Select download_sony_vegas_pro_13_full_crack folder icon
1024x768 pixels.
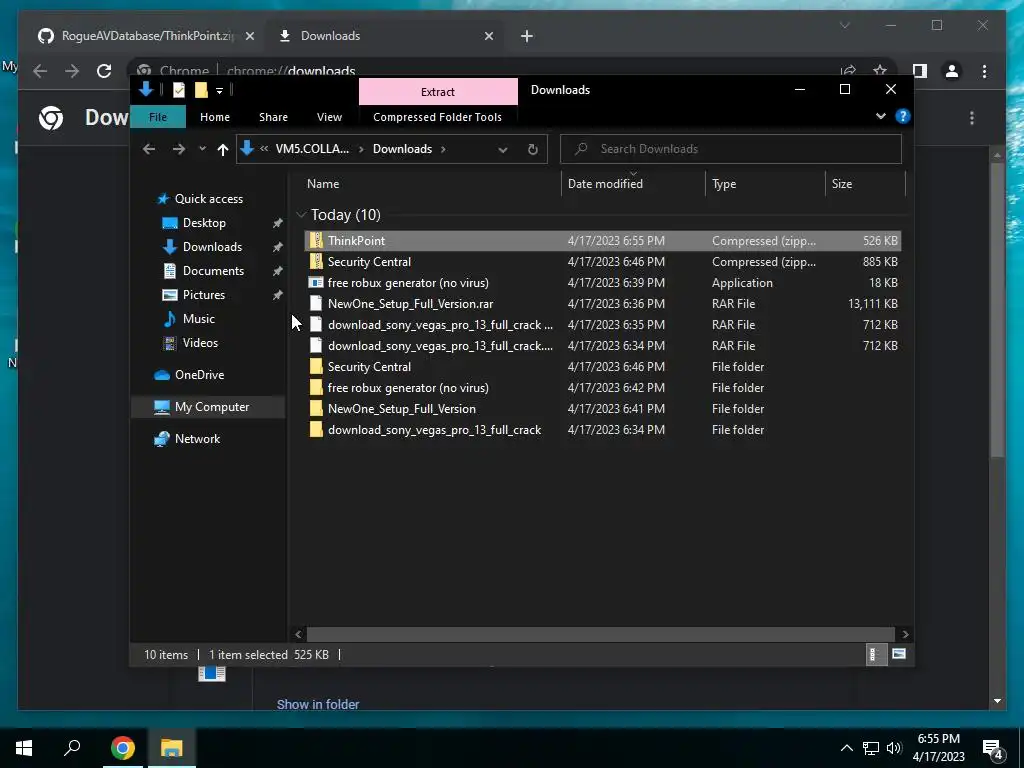pyautogui.click(x=316, y=430)
